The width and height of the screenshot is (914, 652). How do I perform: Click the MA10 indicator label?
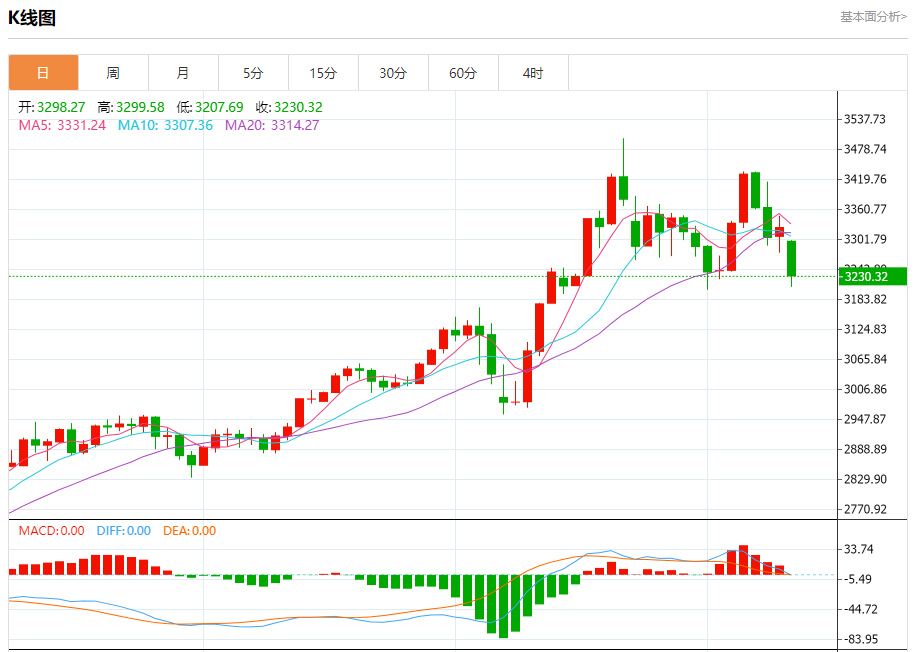[x=165, y=125]
